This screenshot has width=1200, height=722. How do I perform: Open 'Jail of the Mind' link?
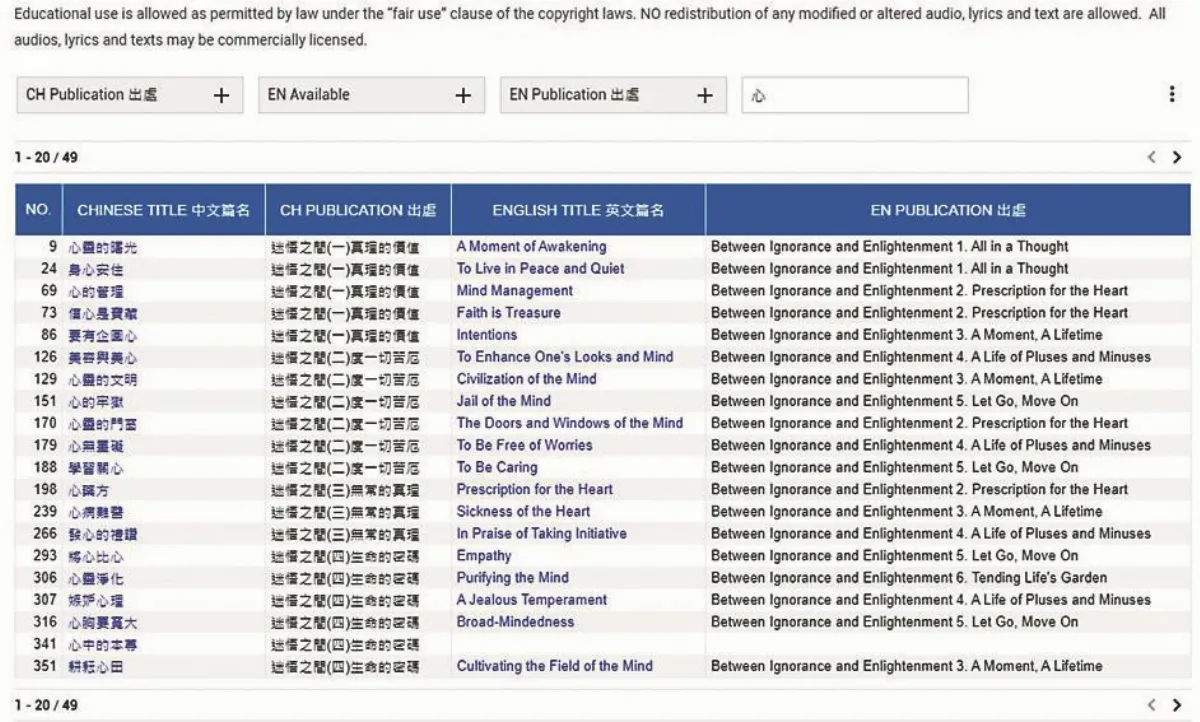(x=503, y=400)
